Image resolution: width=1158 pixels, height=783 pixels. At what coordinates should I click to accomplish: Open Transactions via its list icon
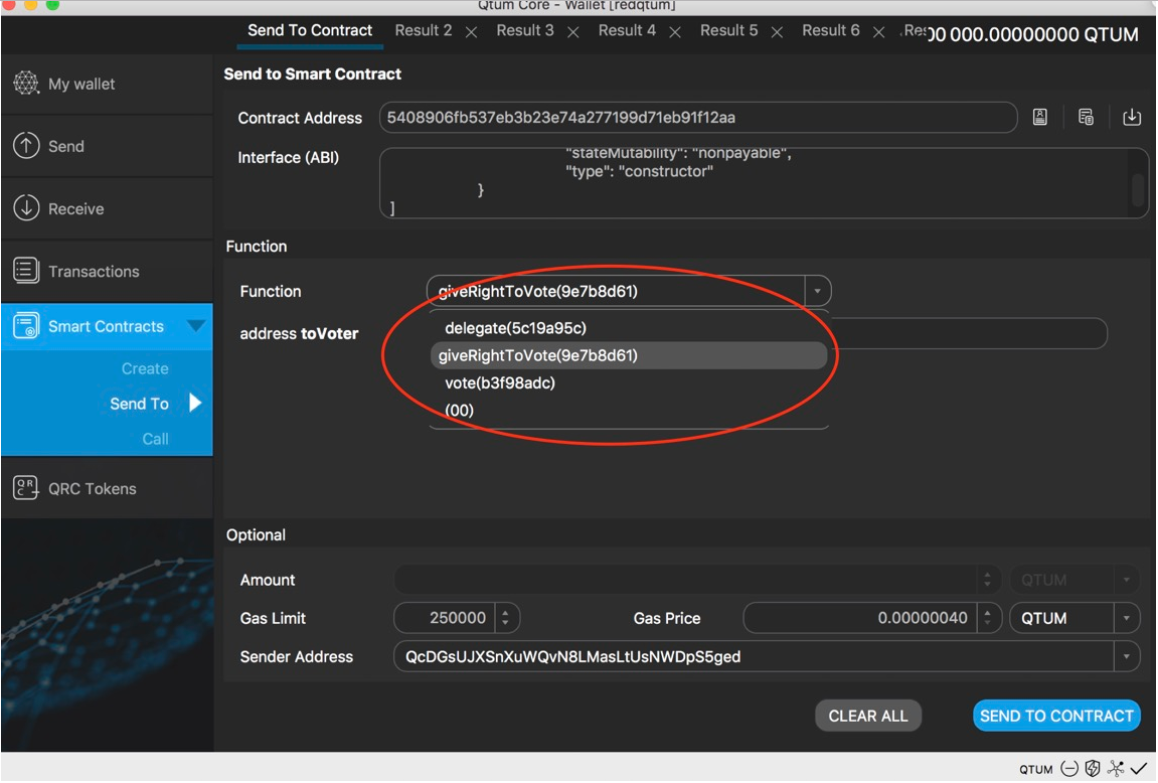(x=26, y=270)
